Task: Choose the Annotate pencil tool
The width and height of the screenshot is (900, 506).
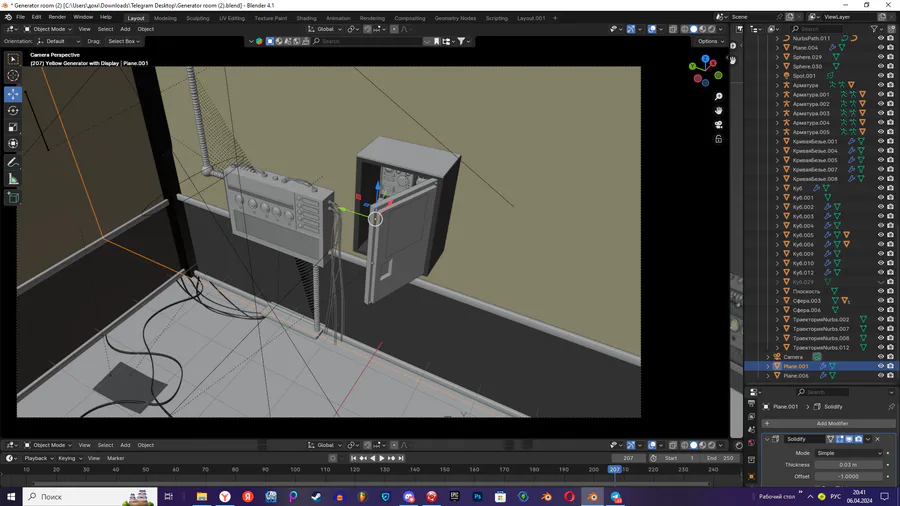Action: (x=13, y=162)
